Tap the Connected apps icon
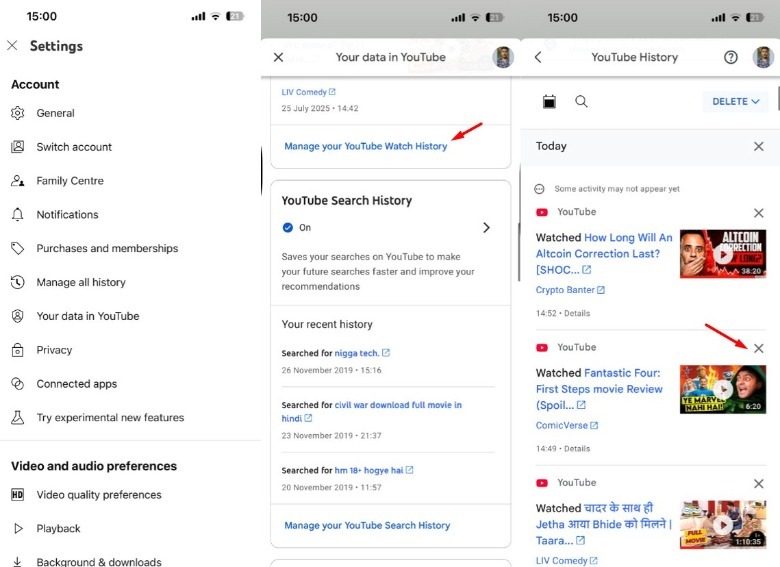The image size is (780, 567). (17, 383)
